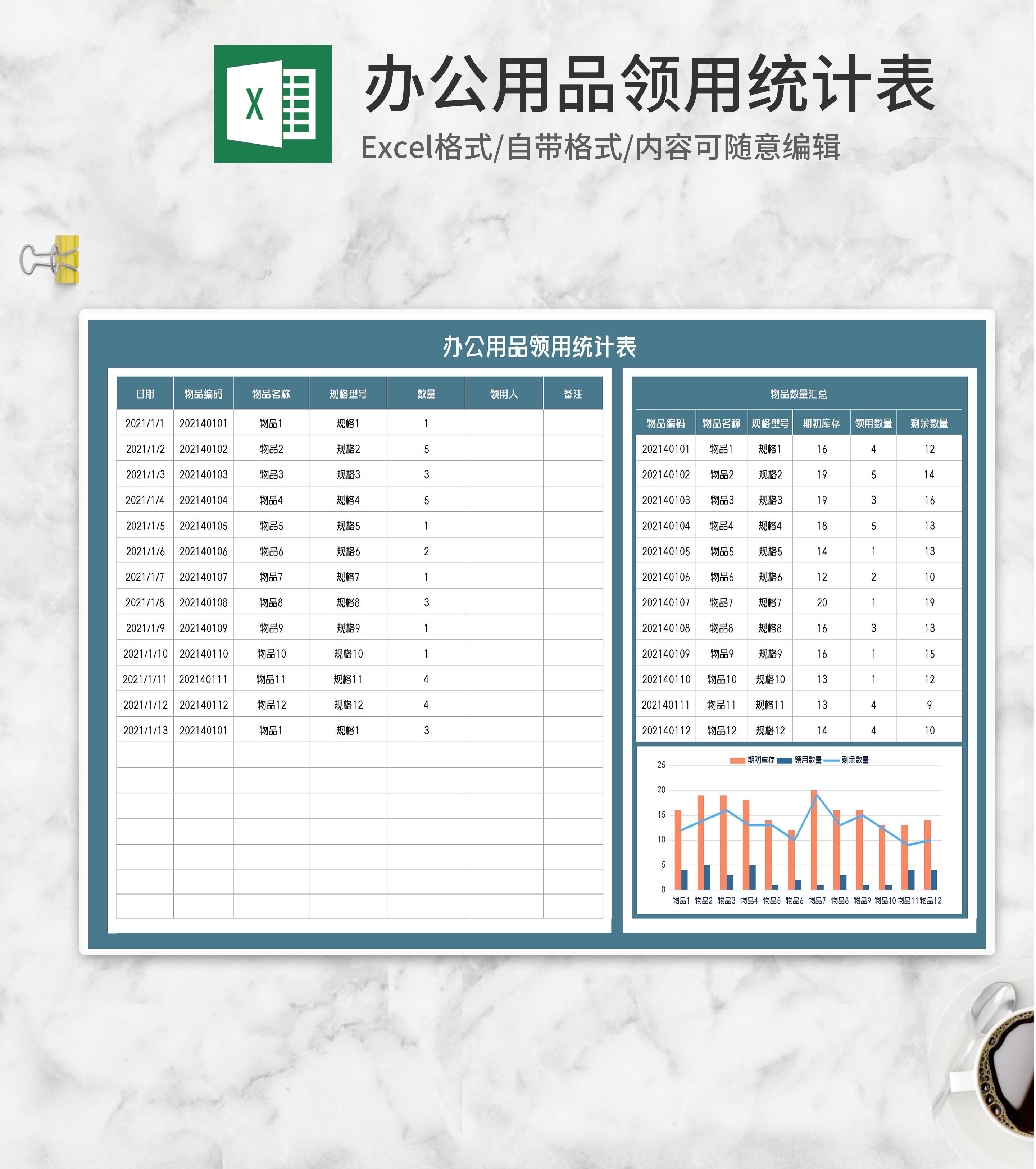Image resolution: width=1036 pixels, height=1169 pixels.
Task: Click the dark blue 领用数量 legend marker
Action: click(785, 761)
